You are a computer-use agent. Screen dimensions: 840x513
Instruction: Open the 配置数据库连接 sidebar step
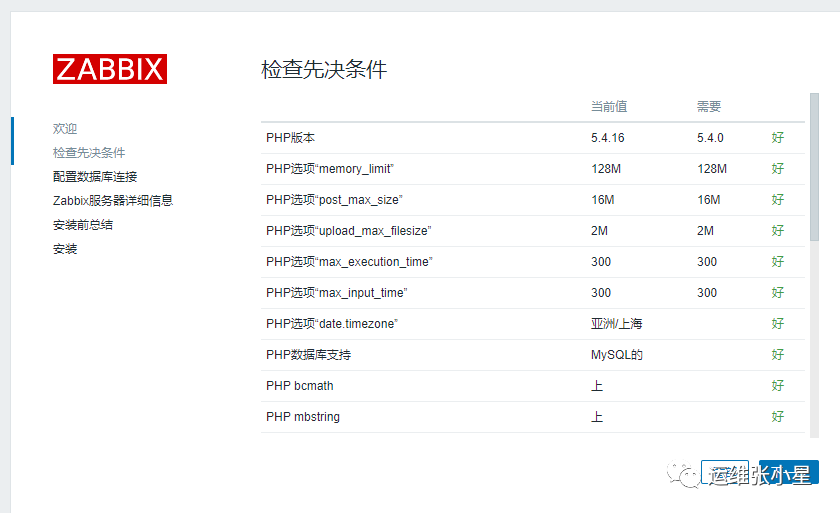(x=95, y=177)
